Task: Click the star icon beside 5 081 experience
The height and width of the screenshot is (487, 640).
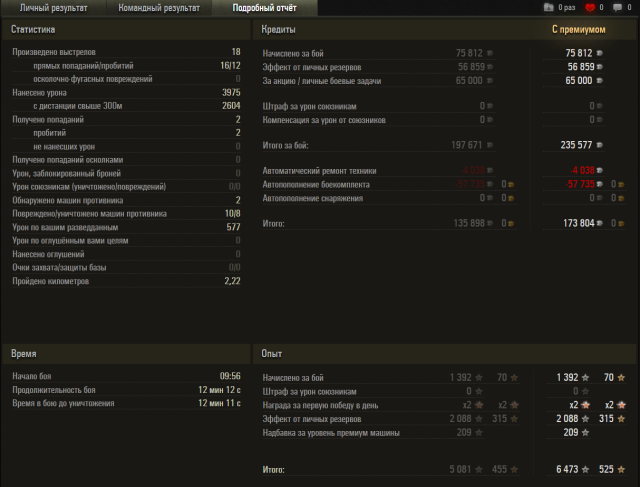Action: tap(478, 469)
